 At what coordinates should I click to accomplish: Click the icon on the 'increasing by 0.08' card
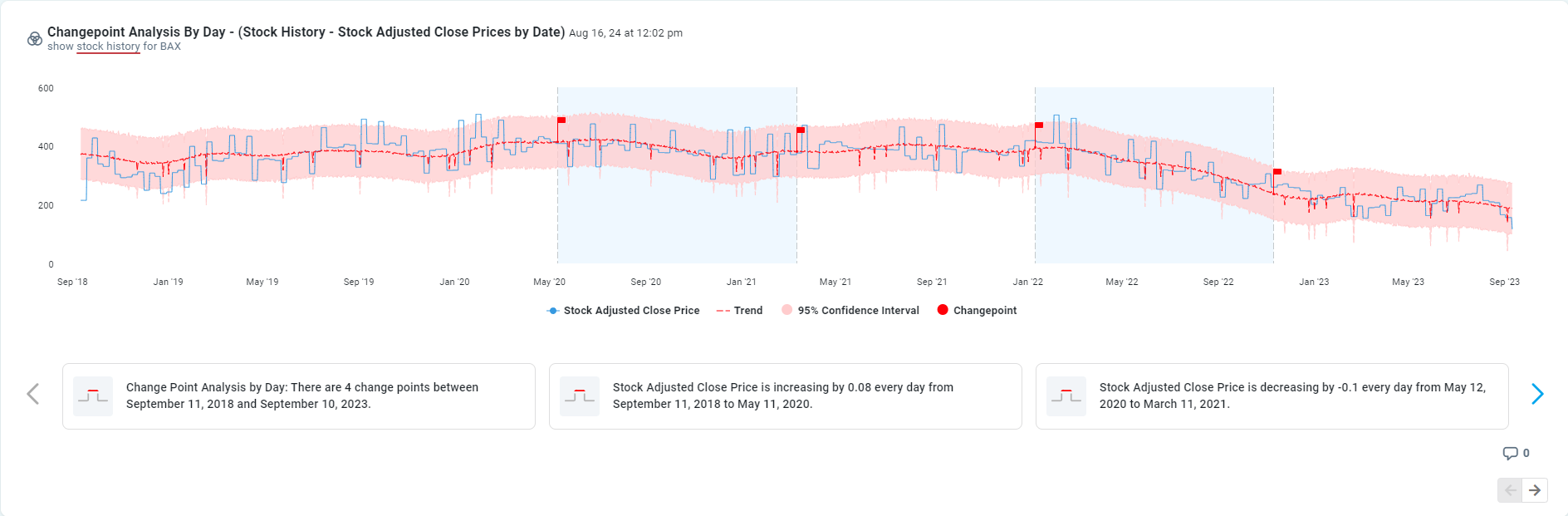pyautogui.click(x=580, y=396)
